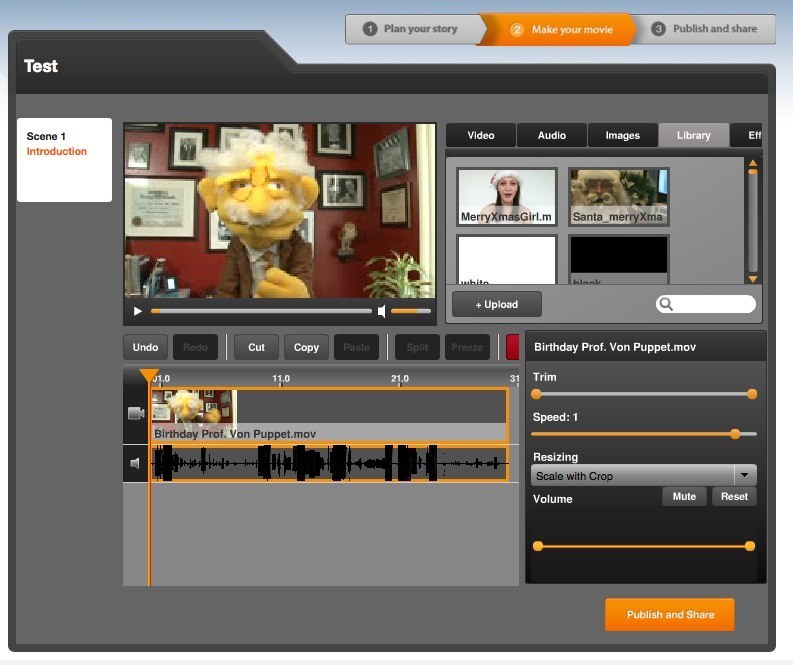793x665 pixels.
Task: Open the Library tab
Action: click(x=693, y=136)
